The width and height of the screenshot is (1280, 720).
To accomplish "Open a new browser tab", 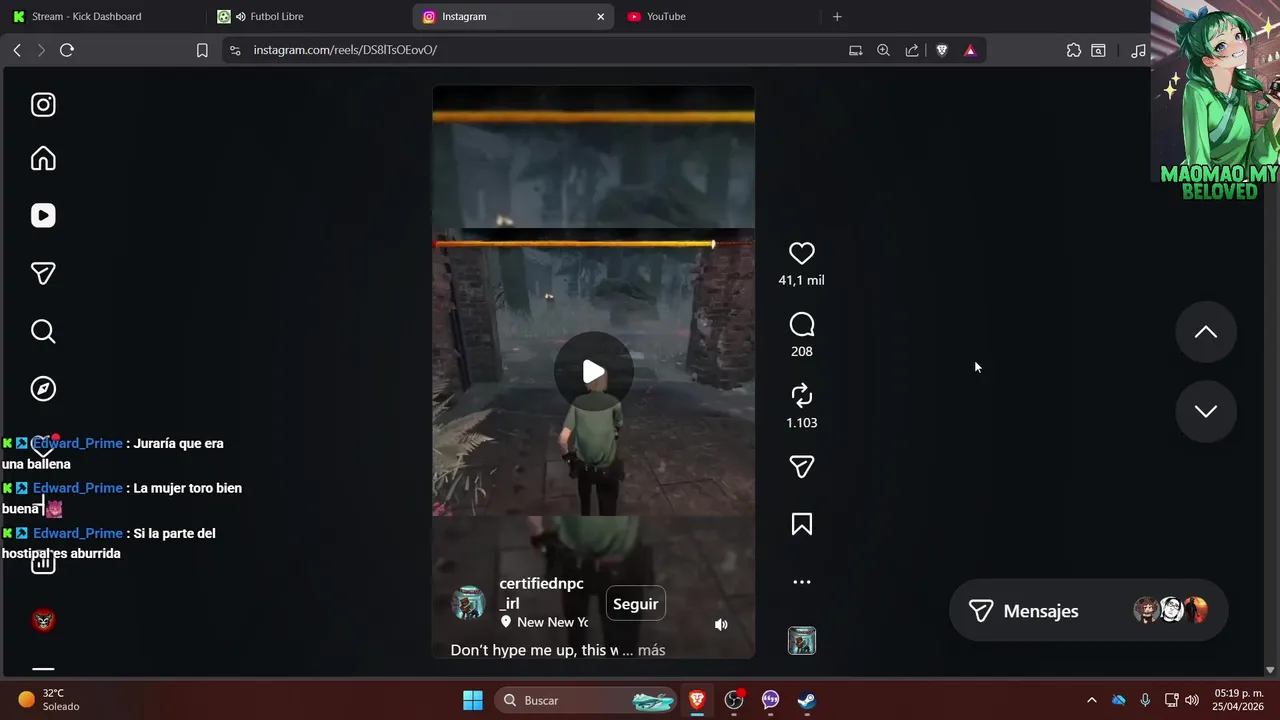I will click(x=837, y=16).
